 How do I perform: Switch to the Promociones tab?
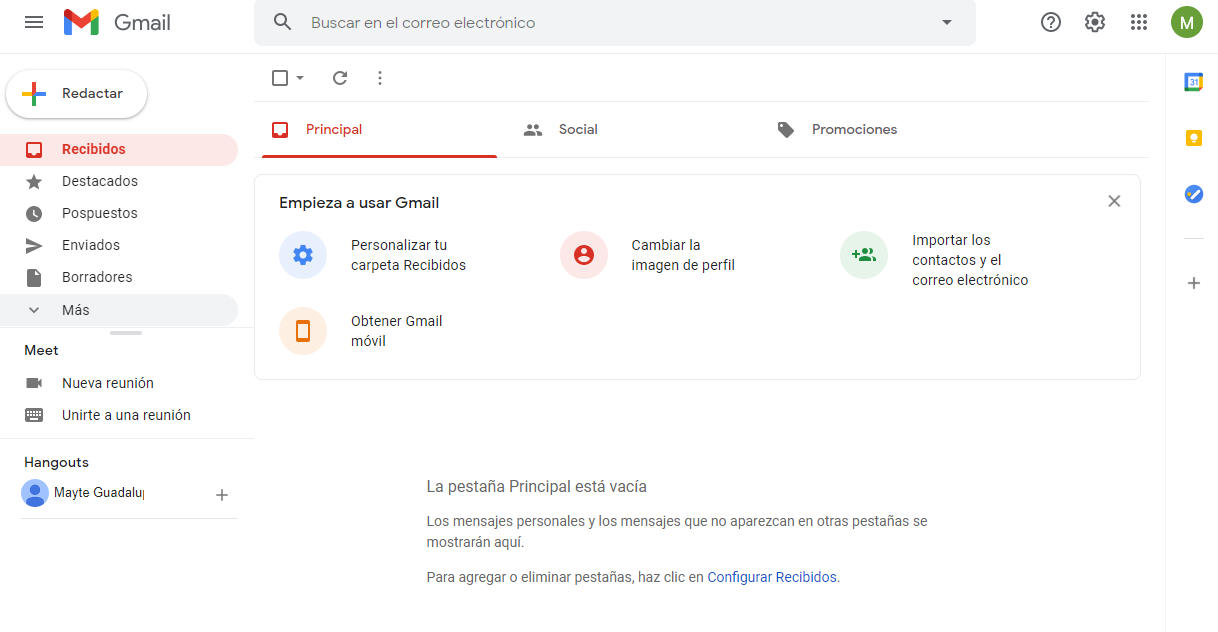click(887, 129)
